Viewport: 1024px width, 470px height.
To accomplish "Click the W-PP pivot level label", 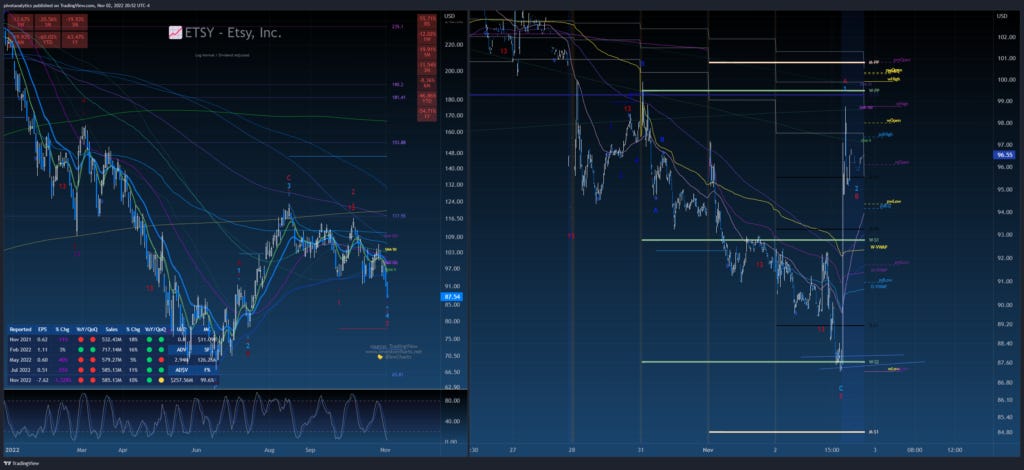I will (x=873, y=91).
